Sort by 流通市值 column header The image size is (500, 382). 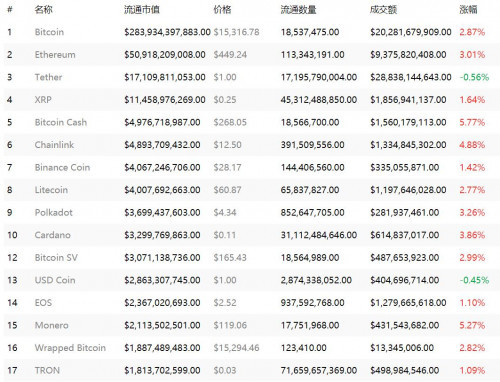(142, 10)
